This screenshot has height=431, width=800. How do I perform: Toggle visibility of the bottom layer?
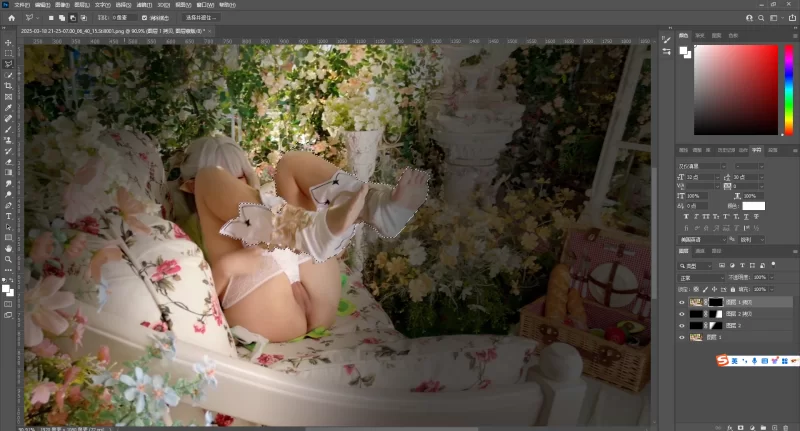point(682,338)
